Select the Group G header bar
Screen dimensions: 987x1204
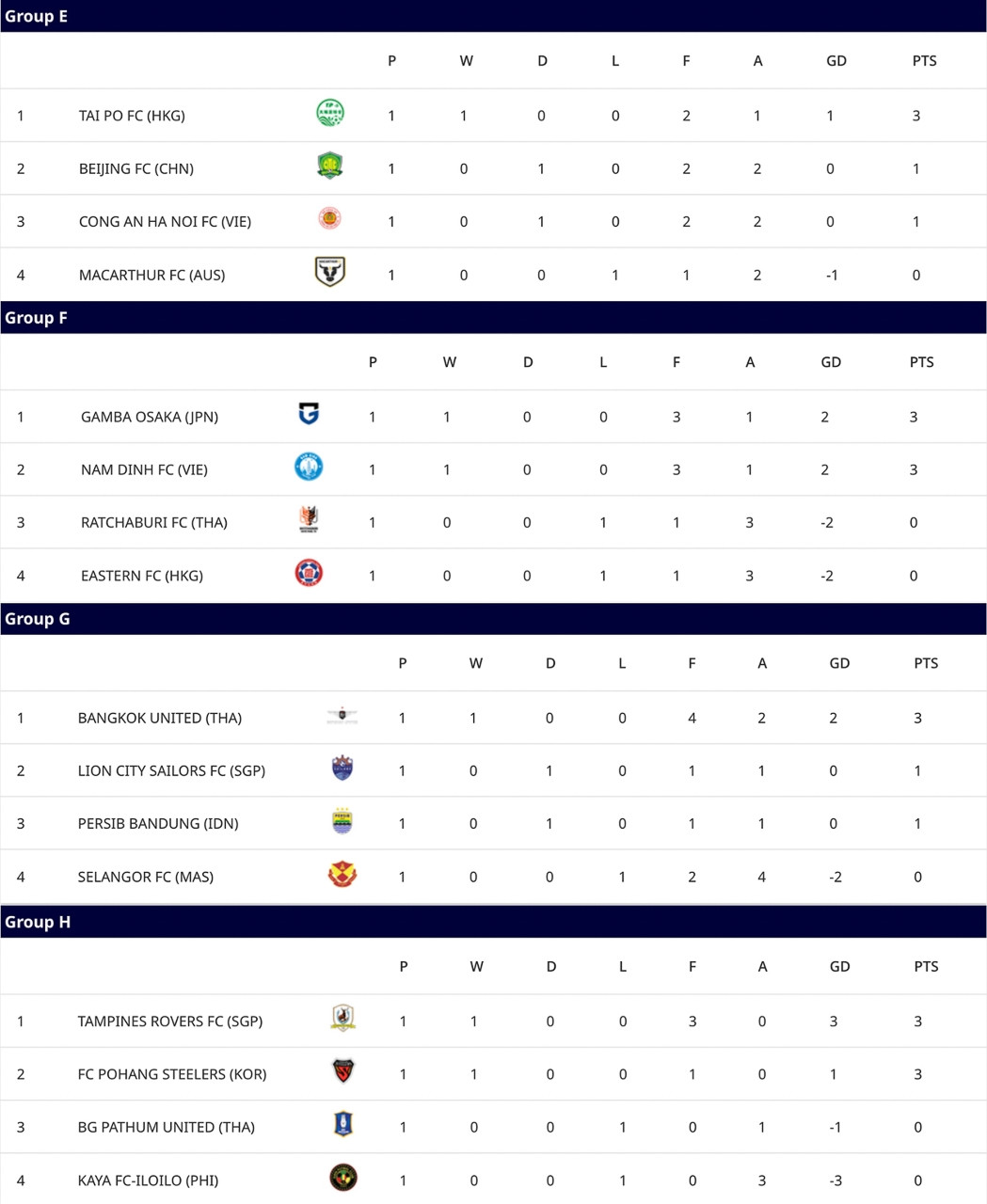(493, 619)
